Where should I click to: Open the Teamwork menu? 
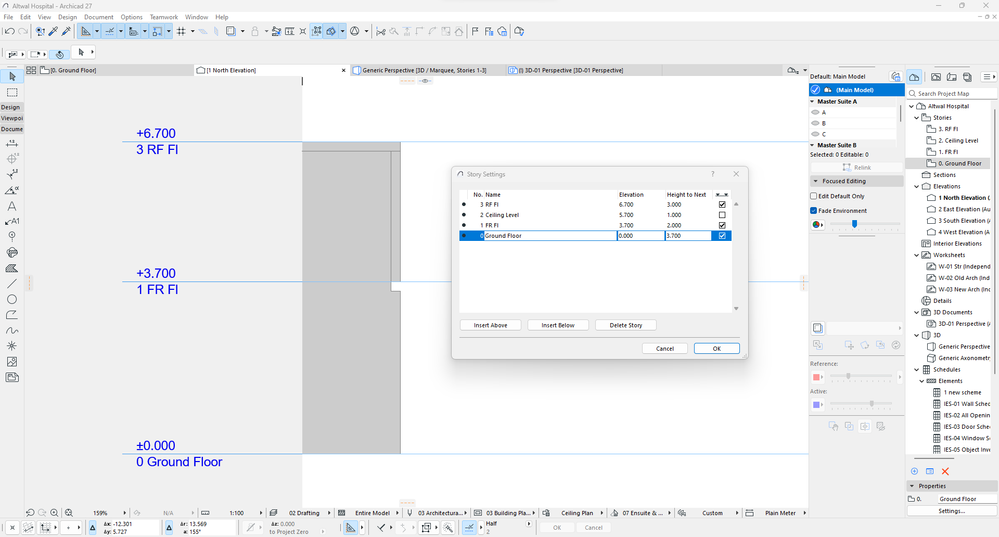[164, 17]
